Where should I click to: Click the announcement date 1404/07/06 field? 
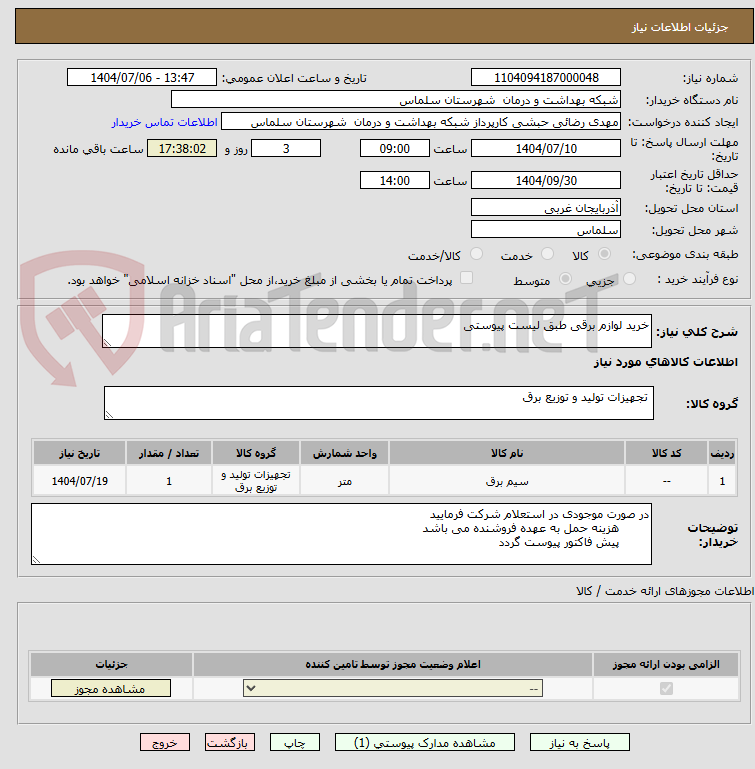(x=142, y=77)
